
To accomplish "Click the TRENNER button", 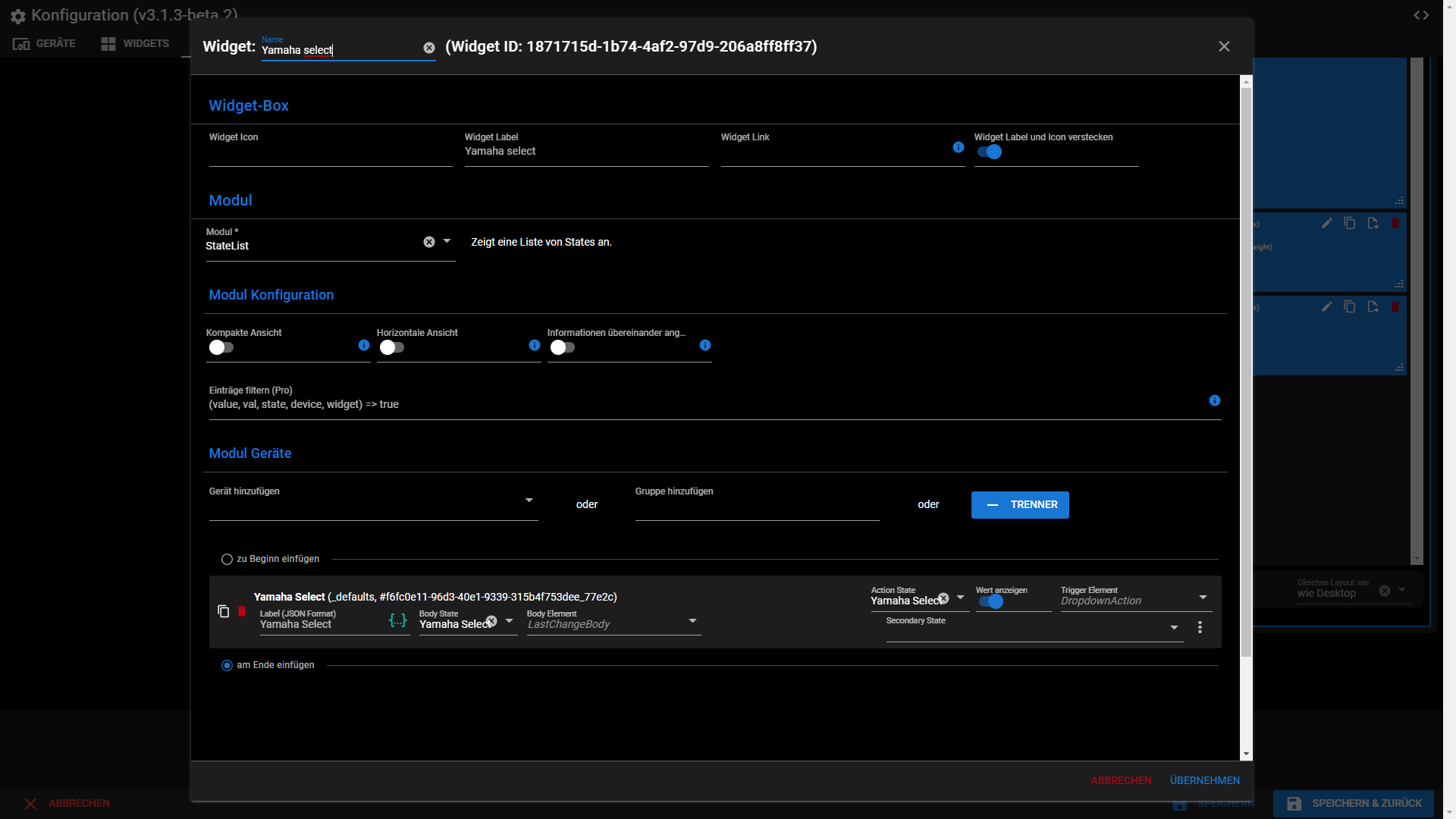I will coord(1020,505).
